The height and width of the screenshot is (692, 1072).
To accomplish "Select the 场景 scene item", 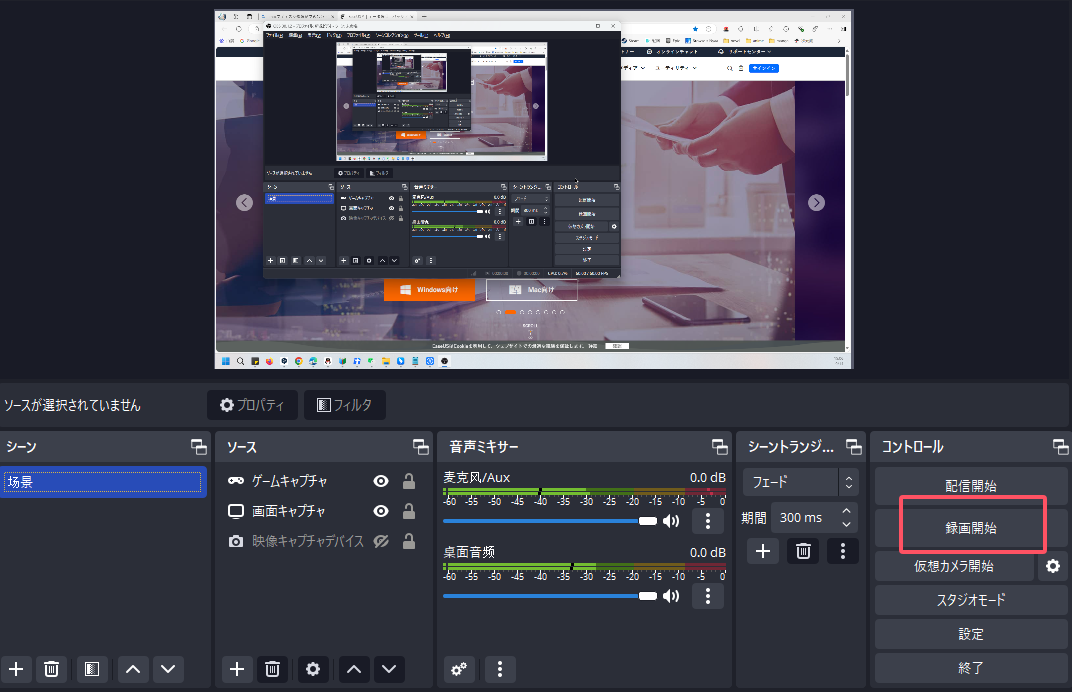I will click(103, 482).
